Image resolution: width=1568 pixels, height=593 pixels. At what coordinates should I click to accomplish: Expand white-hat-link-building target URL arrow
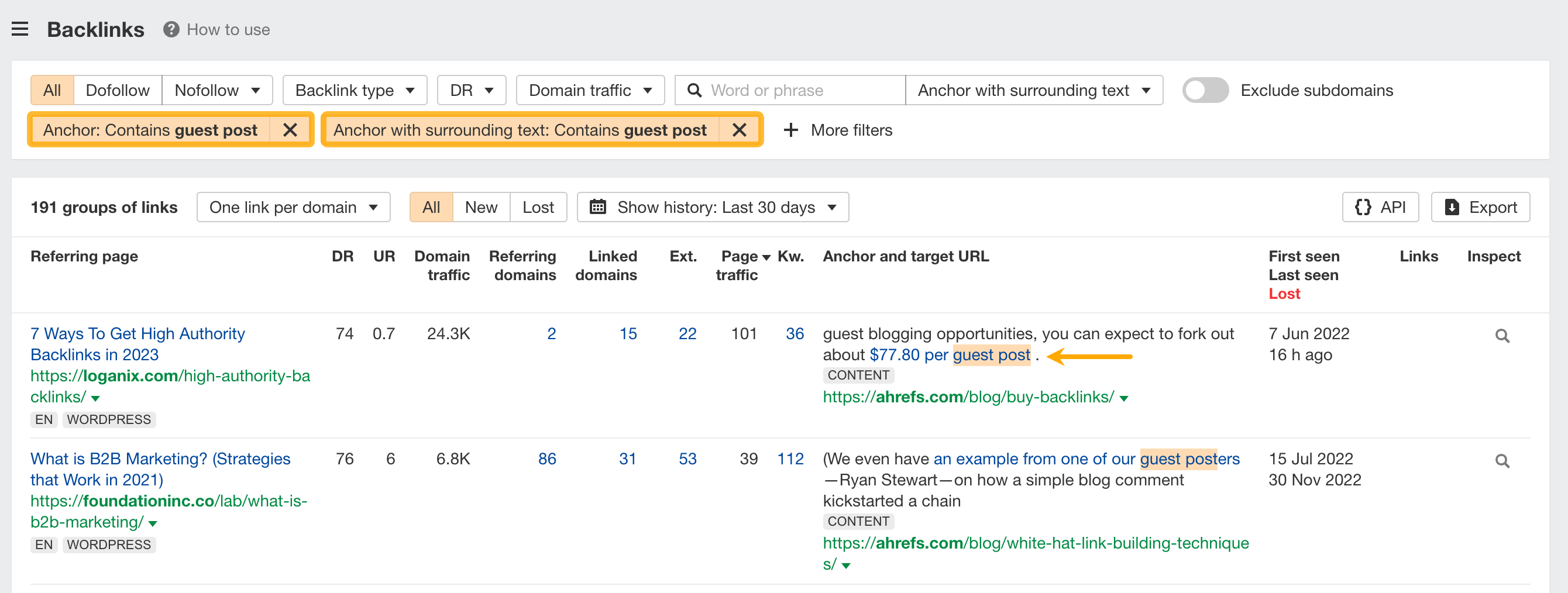tap(846, 566)
